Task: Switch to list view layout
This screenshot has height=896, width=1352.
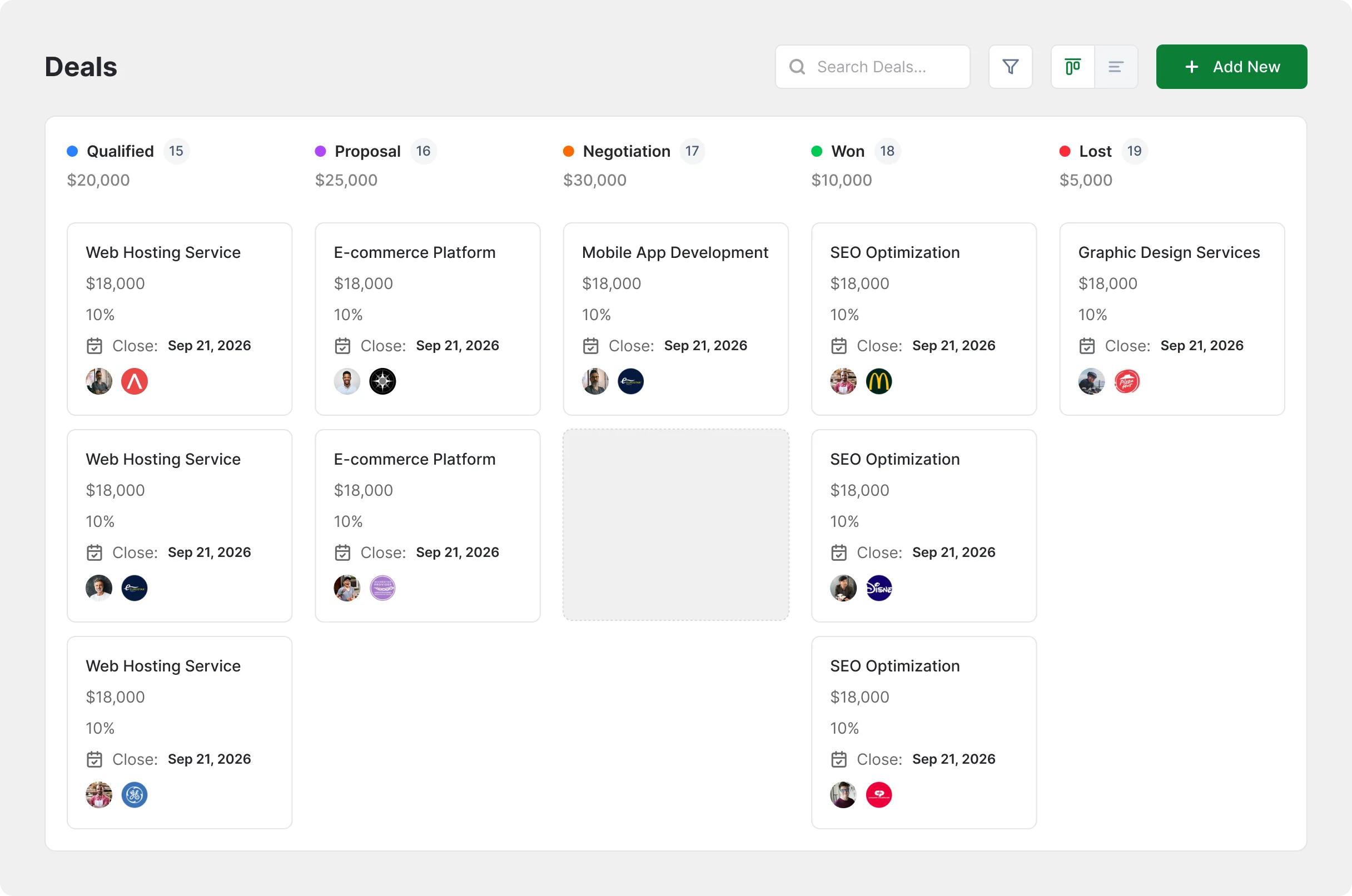Action: 1115,67
